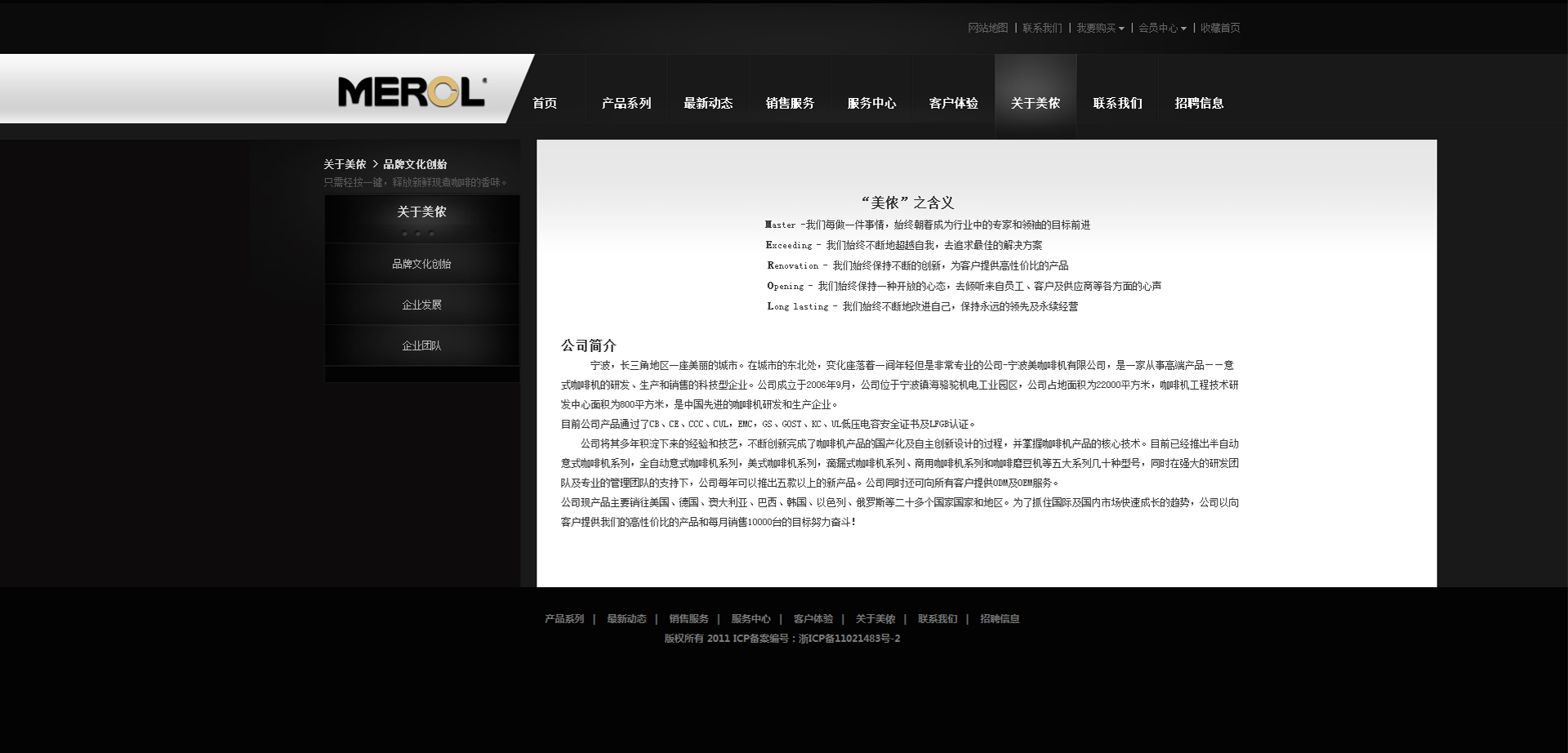Select 品牌文化创始 in the sidebar

pyautogui.click(x=421, y=264)
